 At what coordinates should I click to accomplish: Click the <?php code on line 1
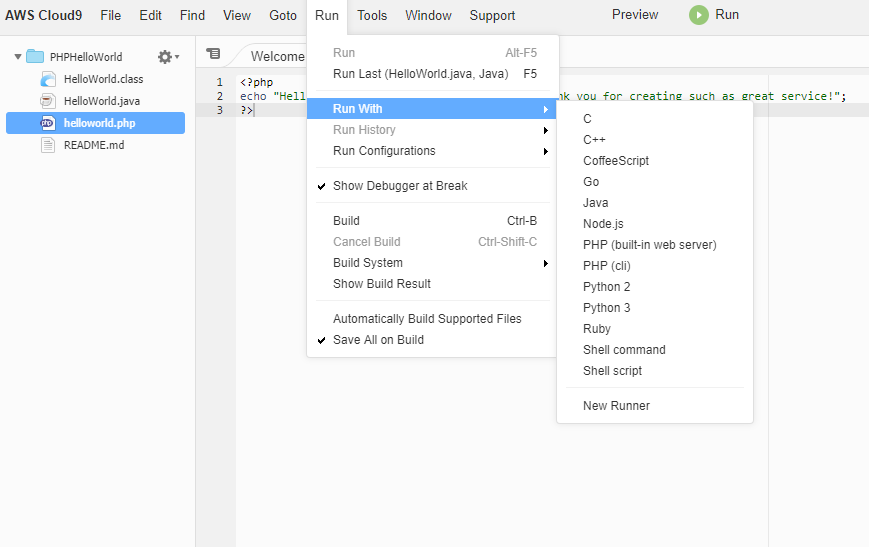tap(257, 83)
